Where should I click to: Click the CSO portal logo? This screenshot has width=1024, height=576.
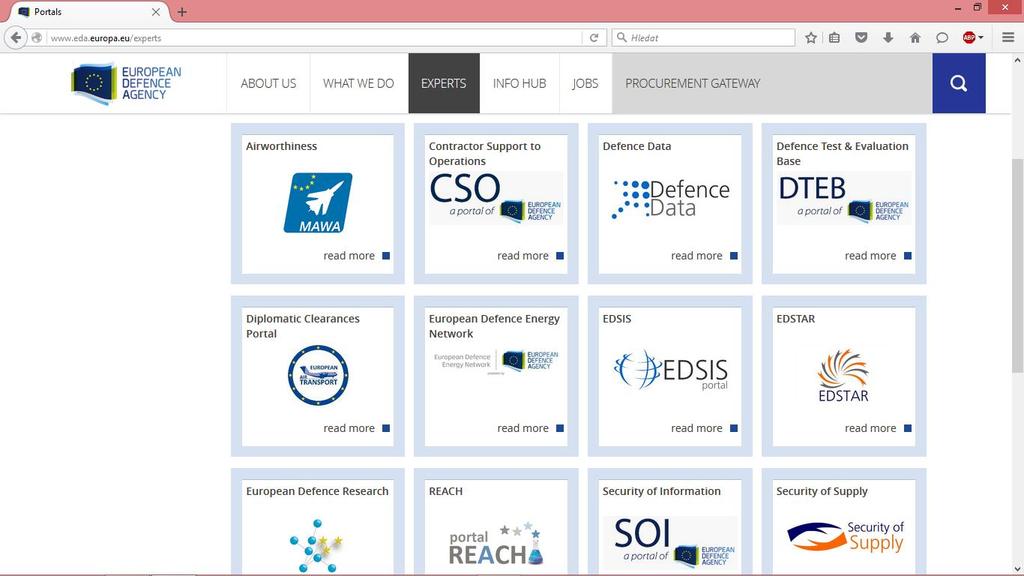click(496, 197)
